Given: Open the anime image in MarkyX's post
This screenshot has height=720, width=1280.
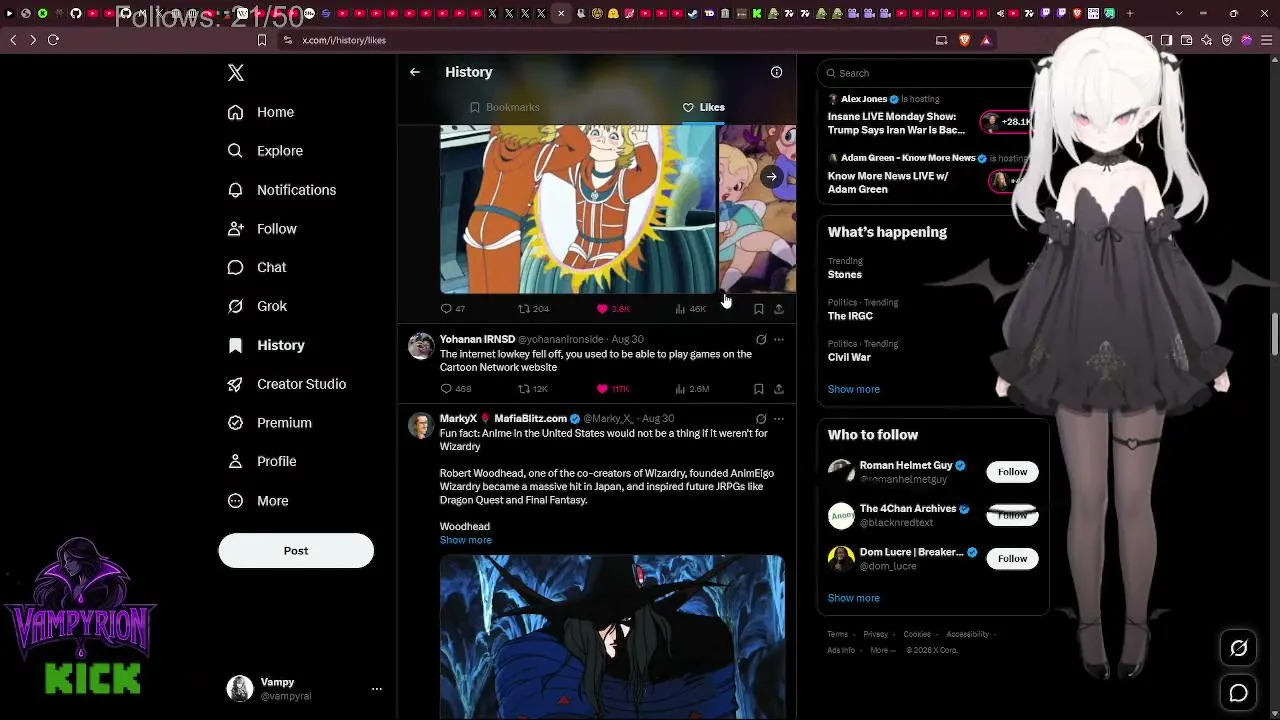Looking at the screenshot, I should click(x=612, y=637).
